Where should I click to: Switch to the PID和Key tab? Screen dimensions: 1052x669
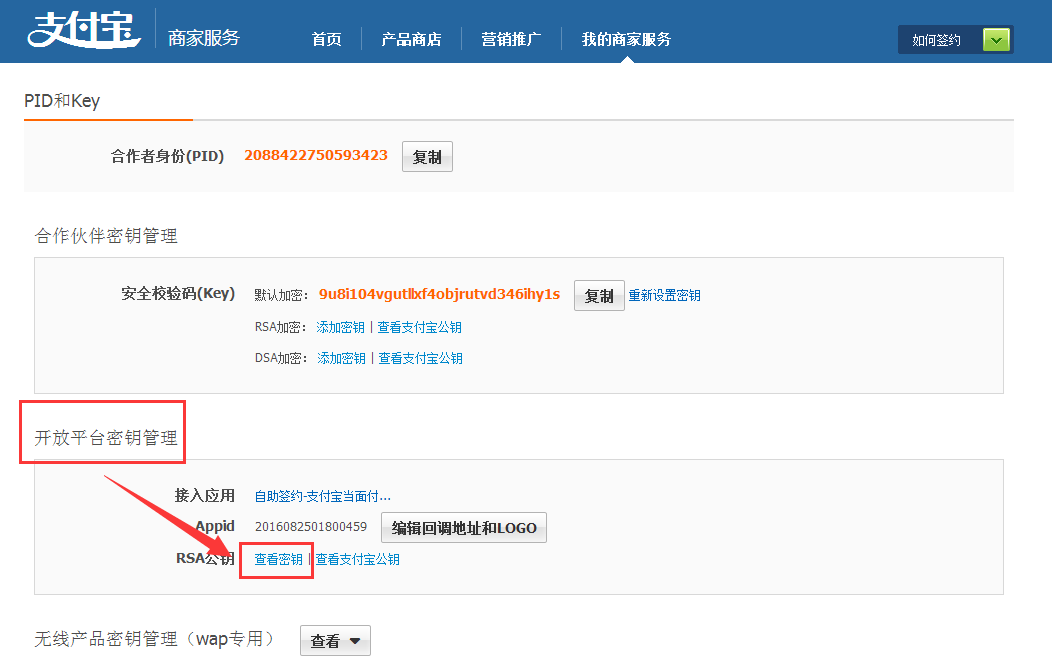(62, 101)
